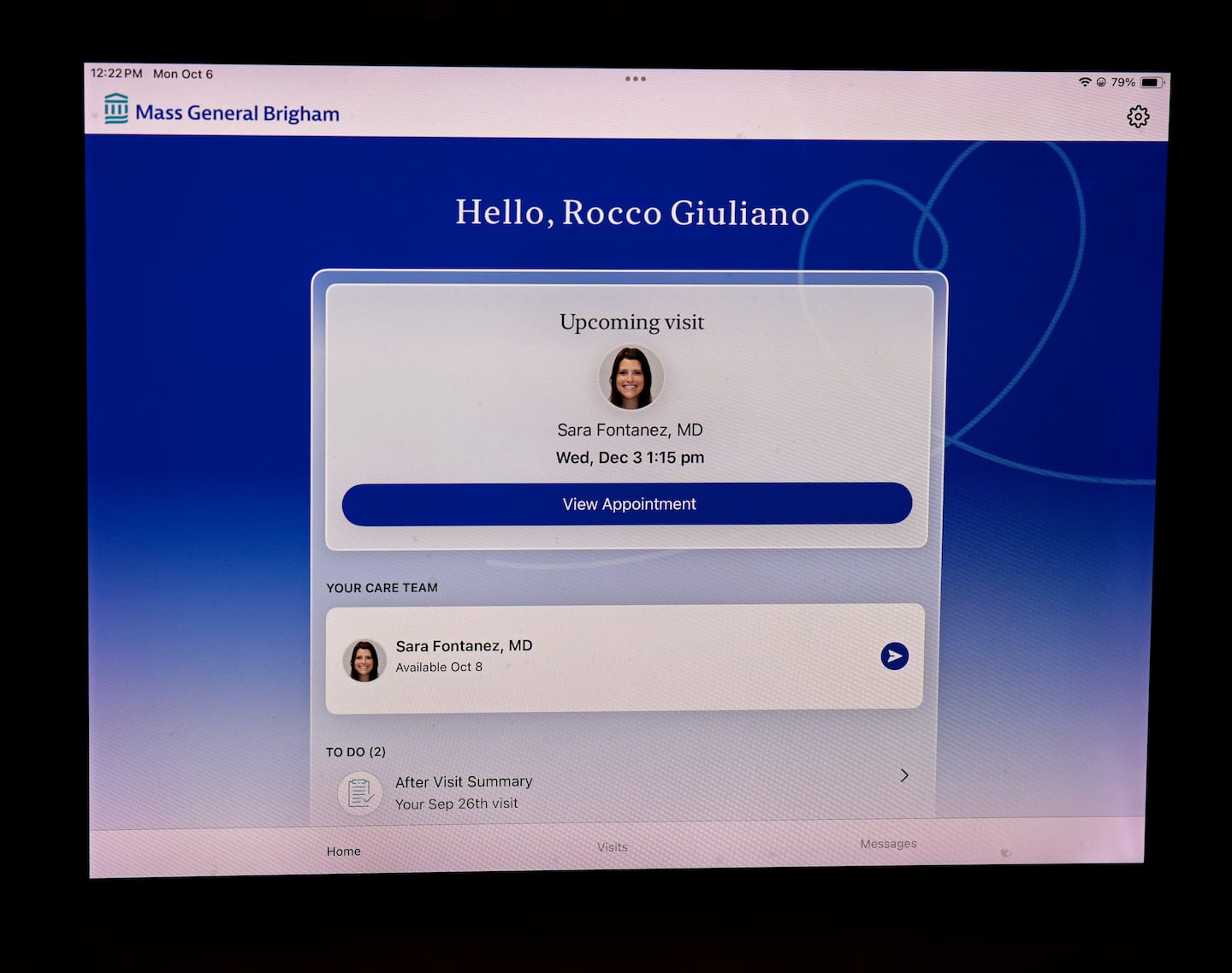Switch to the Visits tab

(613, 847)
